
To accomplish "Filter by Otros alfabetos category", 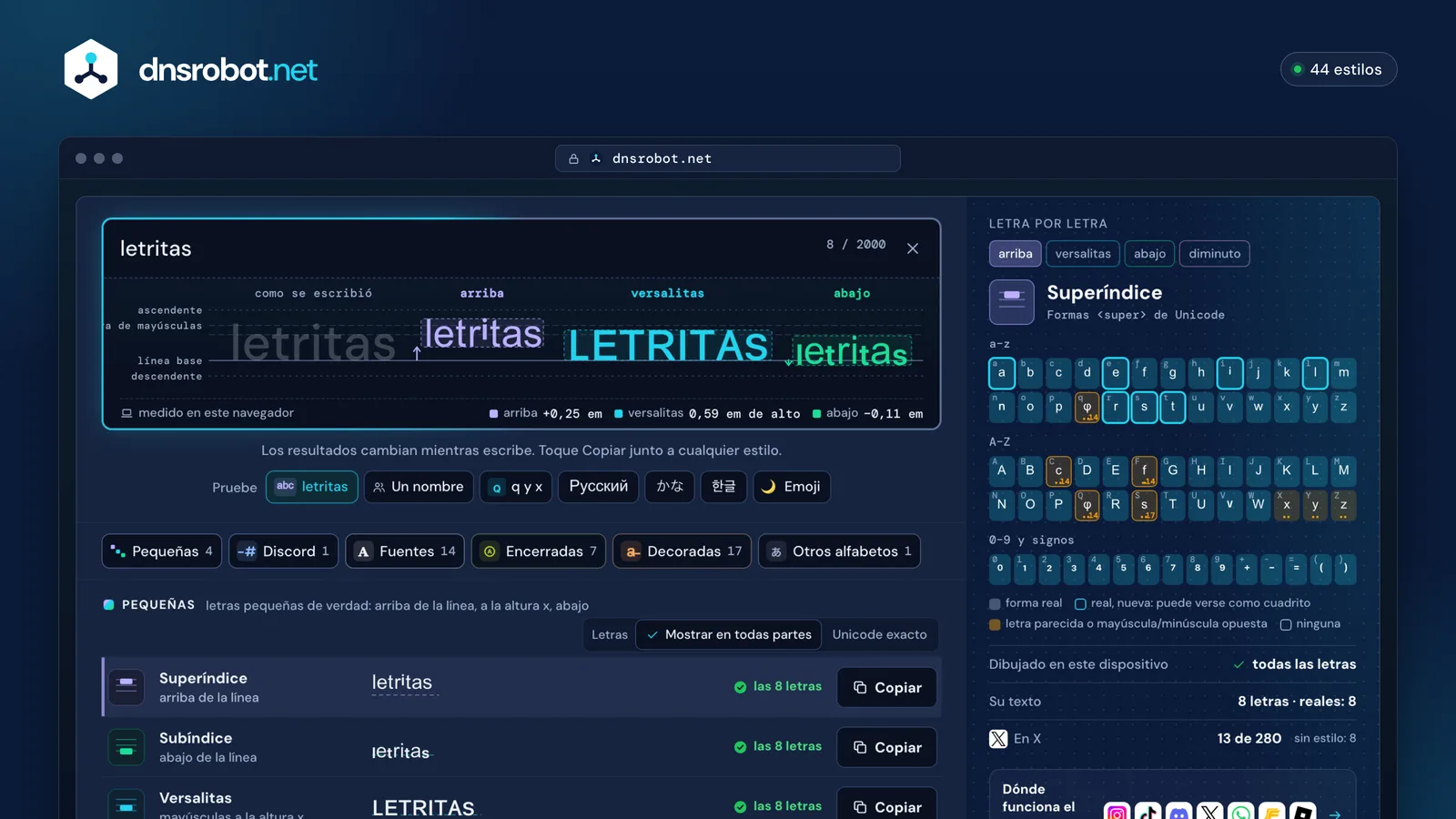I will 840,551.
